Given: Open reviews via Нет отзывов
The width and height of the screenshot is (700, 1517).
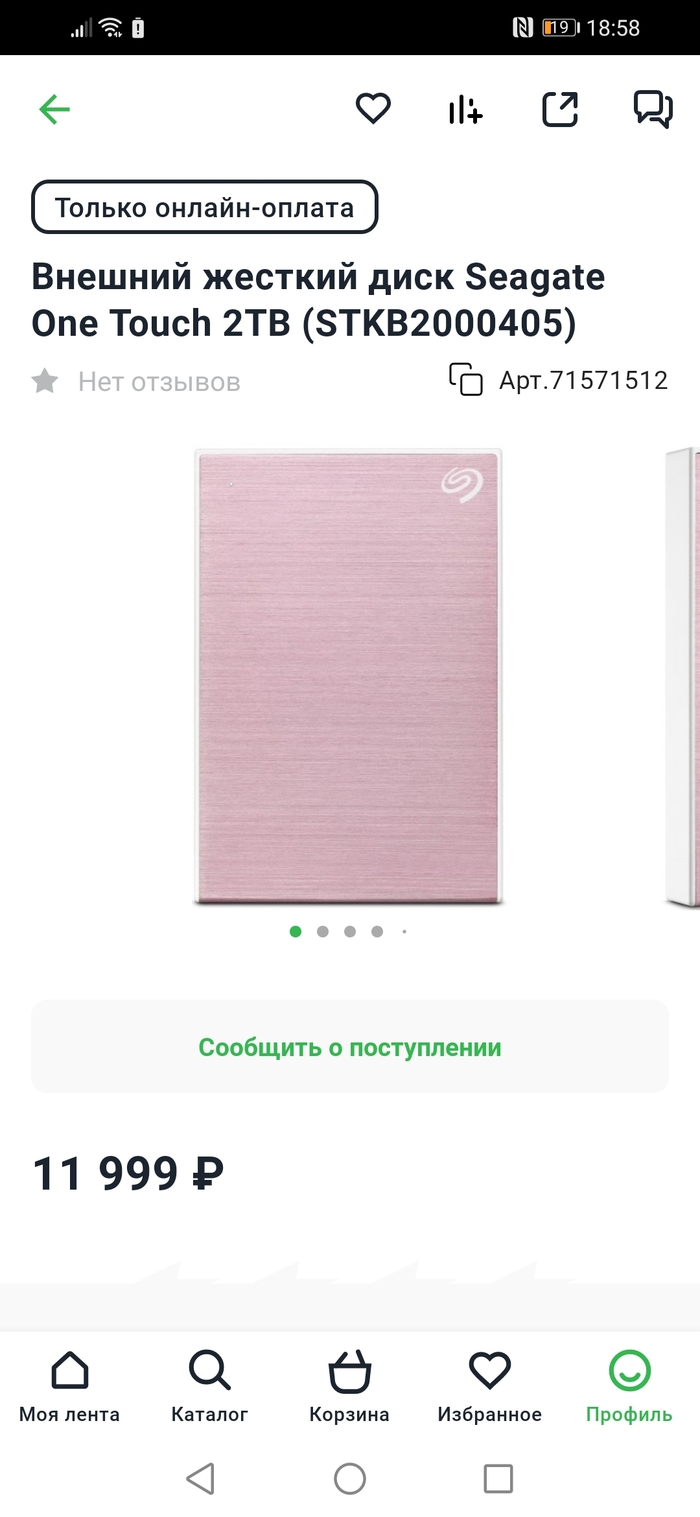Looking at the screenshot, I should 159,381.
